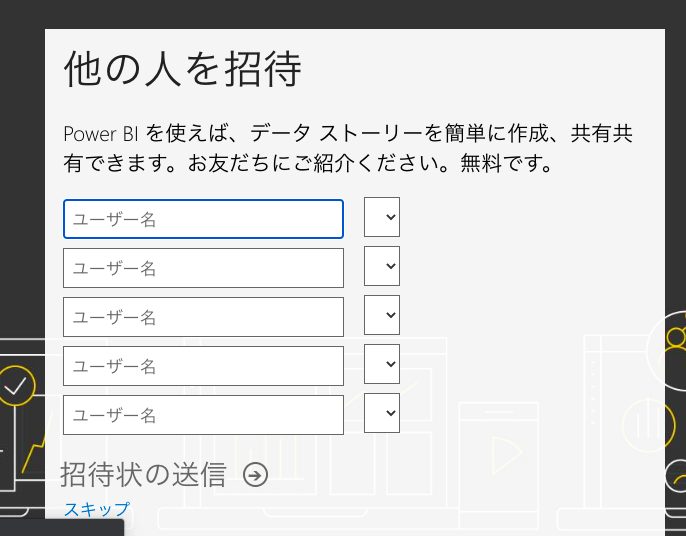Click the fourth ユーザー名 input field
The image size is (686, 536).
[203, 366]
